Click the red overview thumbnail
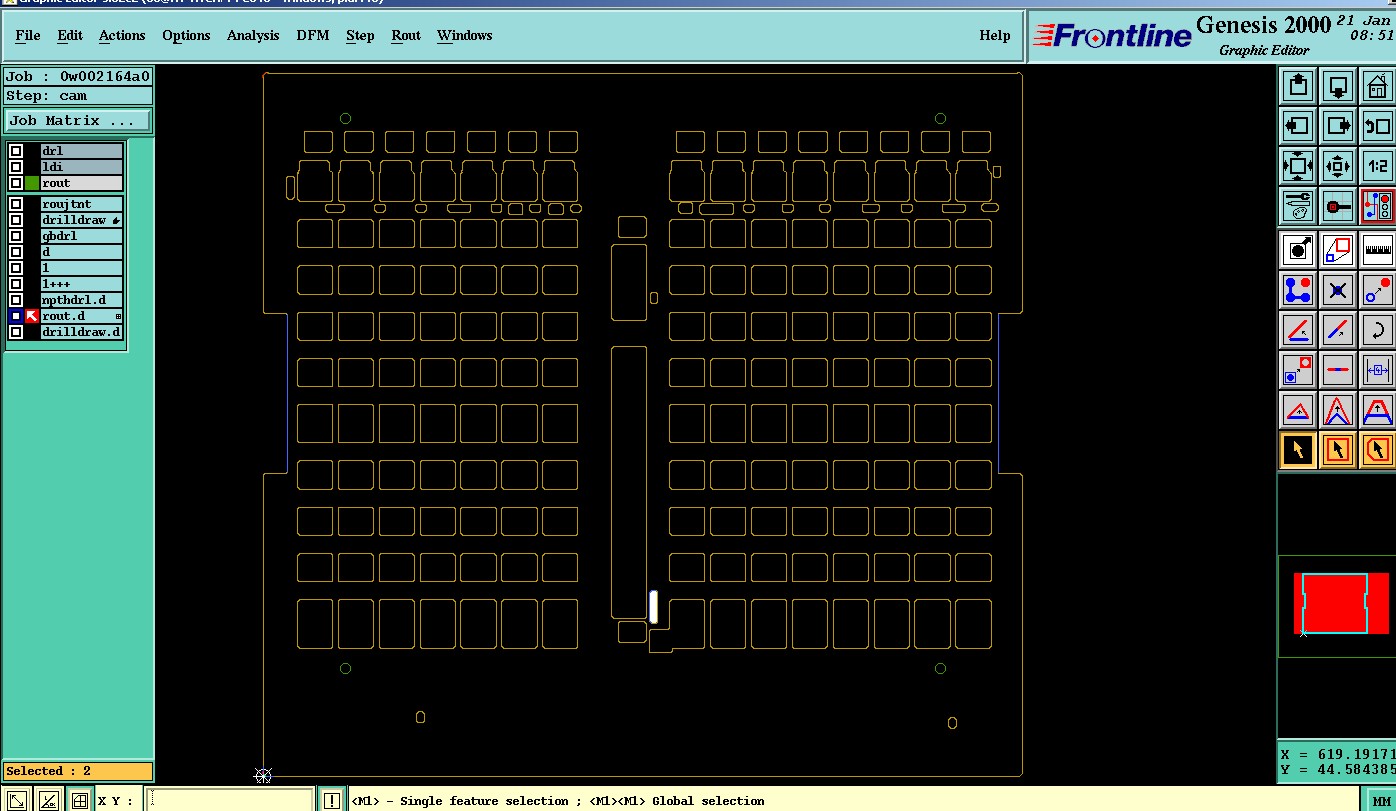The width and height of the screenshot is (1396, 811). tap(1341, 603)
